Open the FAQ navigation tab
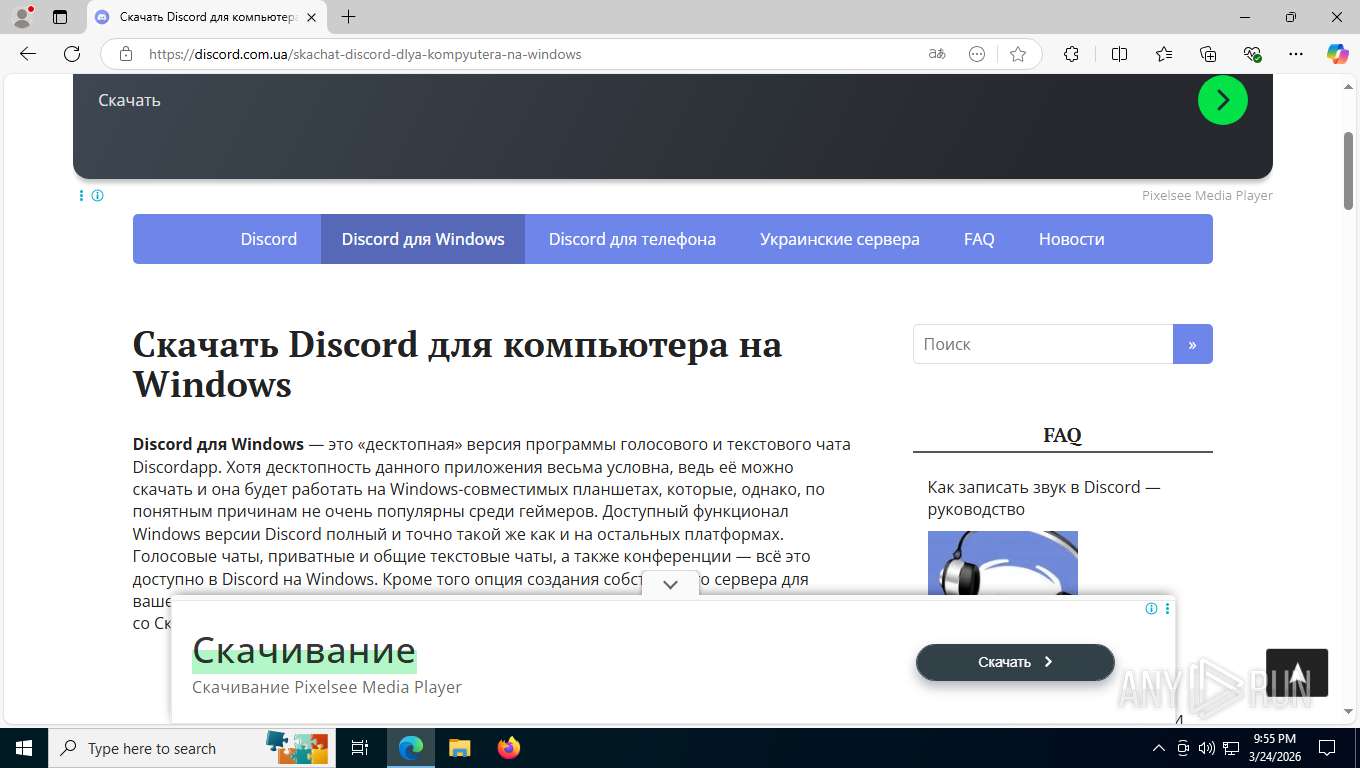This screenshot has width=1360, height=768. [x=979, y=239]
